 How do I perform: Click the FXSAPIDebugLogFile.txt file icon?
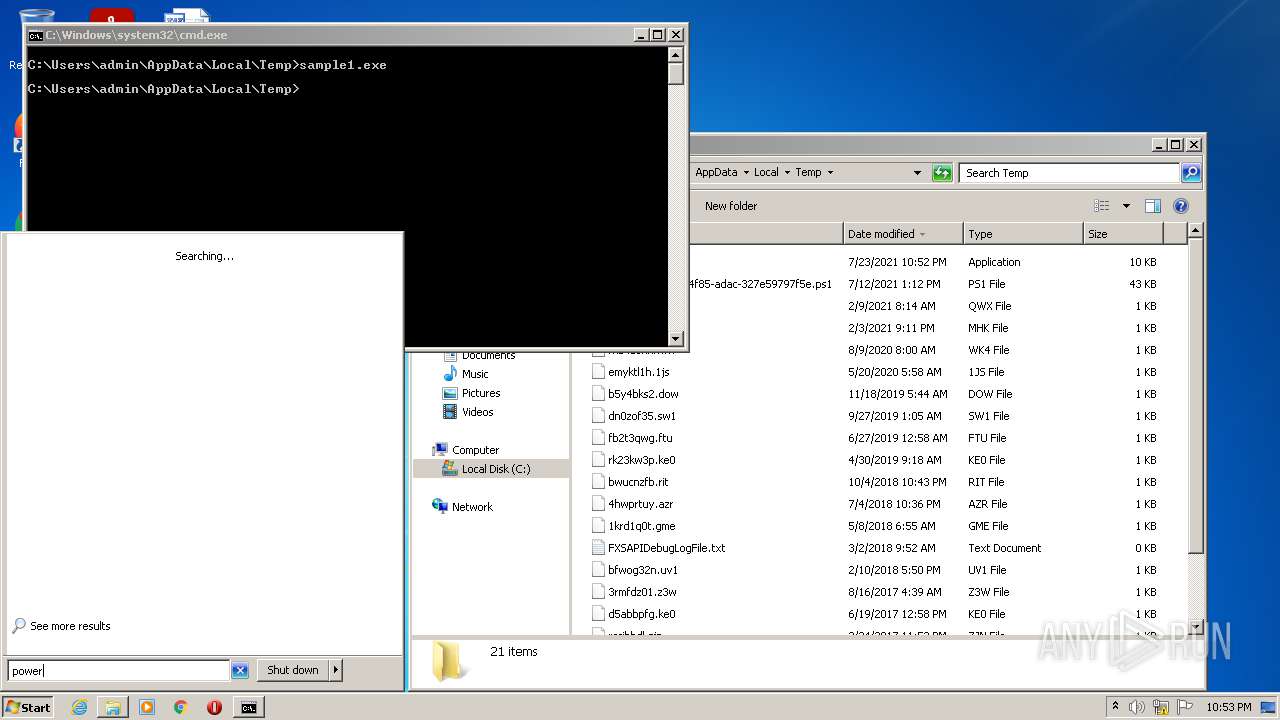[599, 548]
